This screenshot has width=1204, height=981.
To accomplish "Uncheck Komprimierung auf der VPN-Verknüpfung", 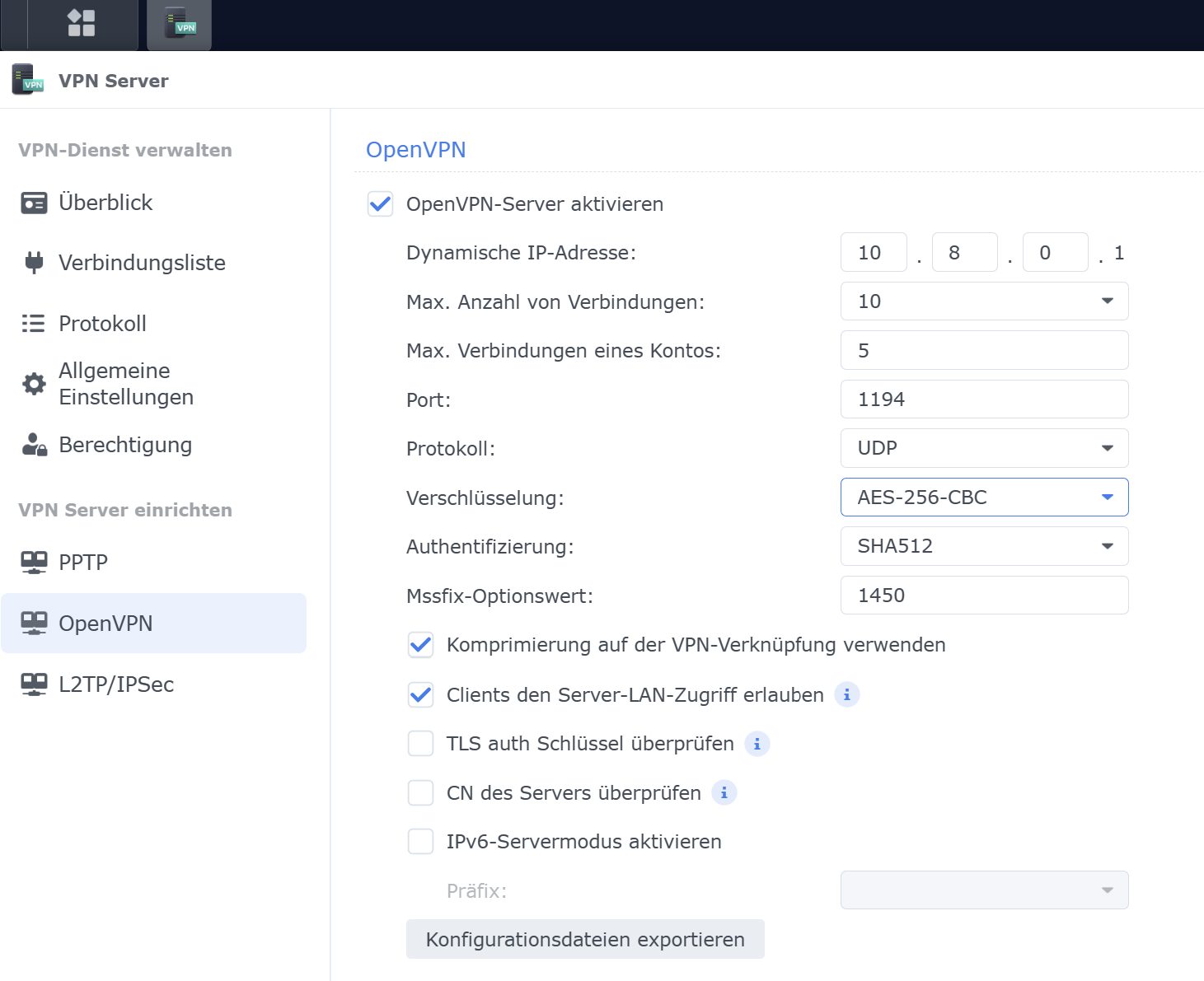I will 420,645.
